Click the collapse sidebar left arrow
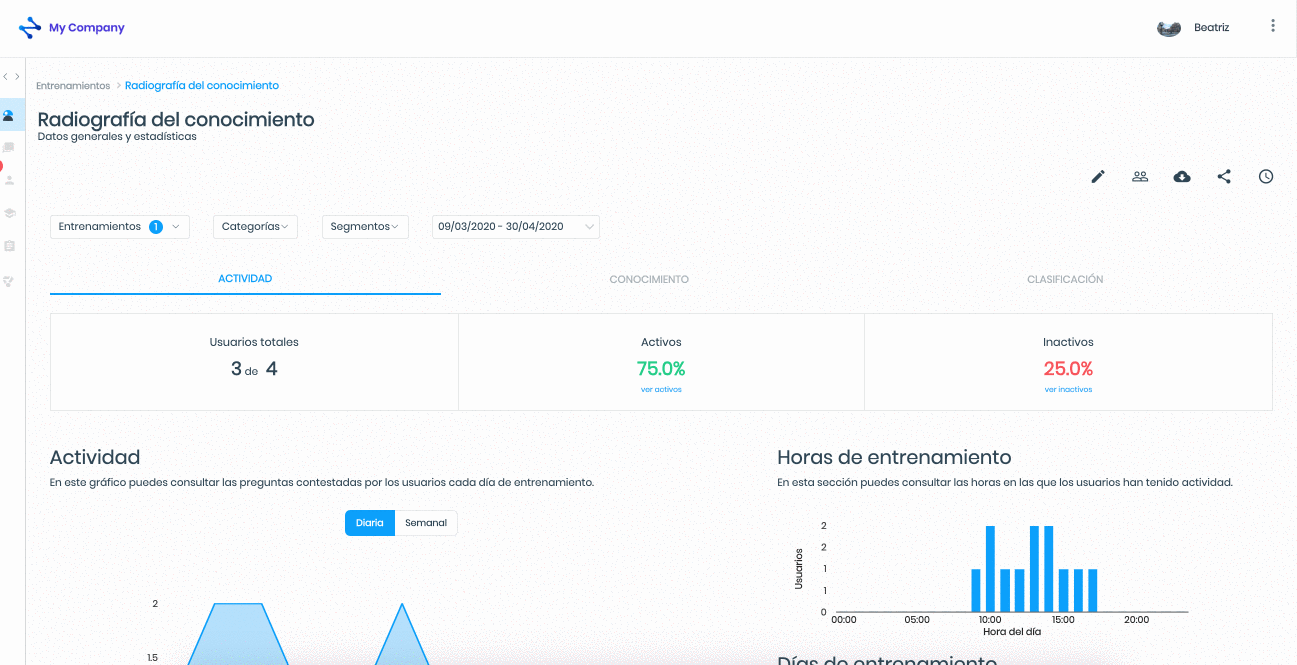 (5, 77)
